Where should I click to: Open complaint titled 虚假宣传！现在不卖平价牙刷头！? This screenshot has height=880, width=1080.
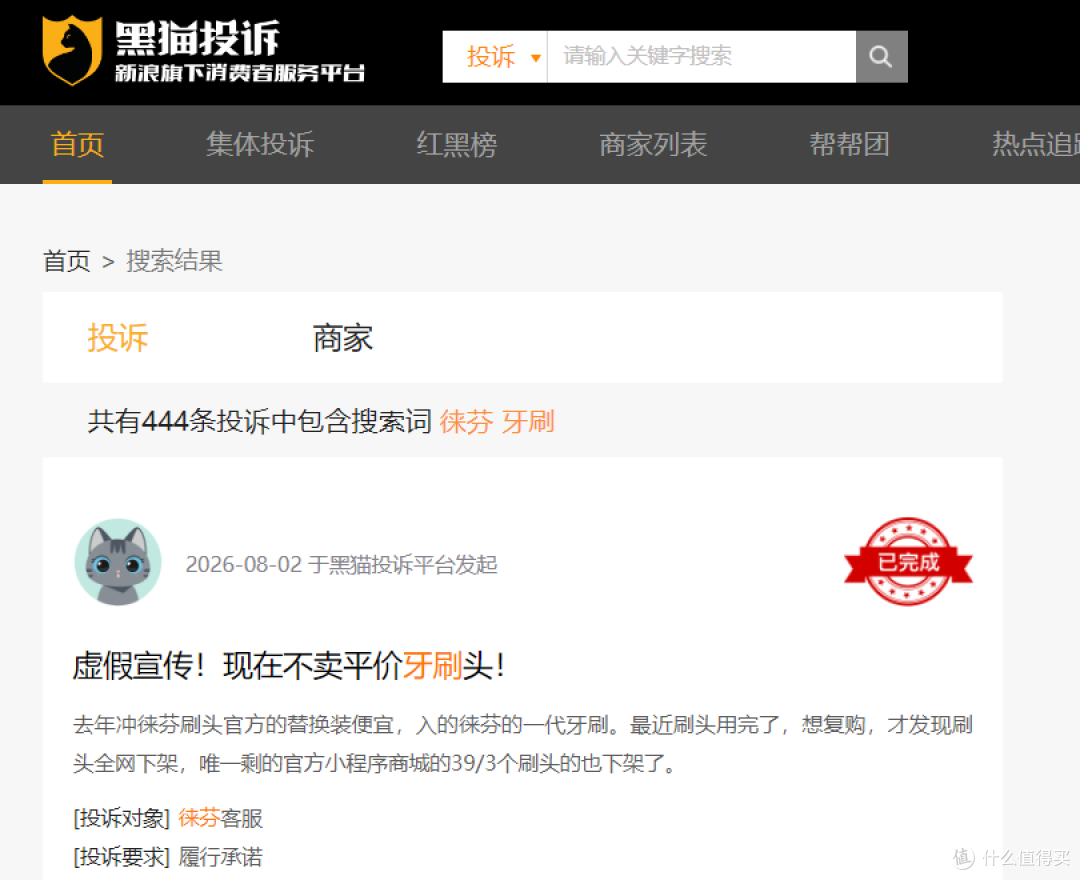(289, 666)
